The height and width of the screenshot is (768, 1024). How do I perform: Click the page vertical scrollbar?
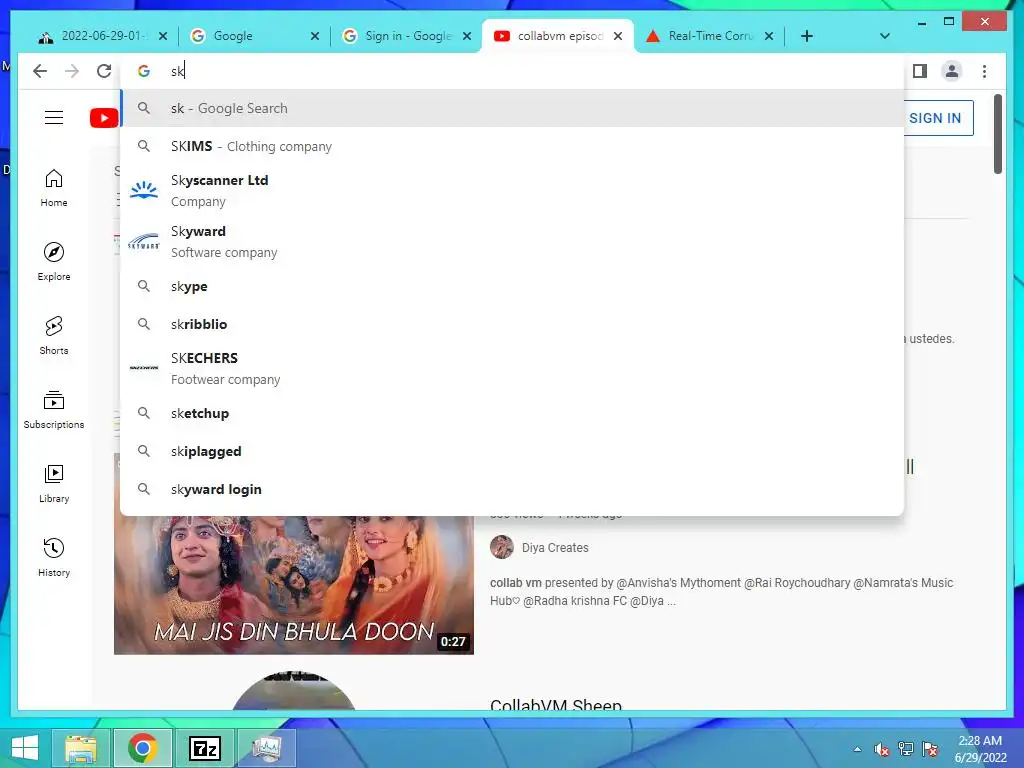point(997,134)
